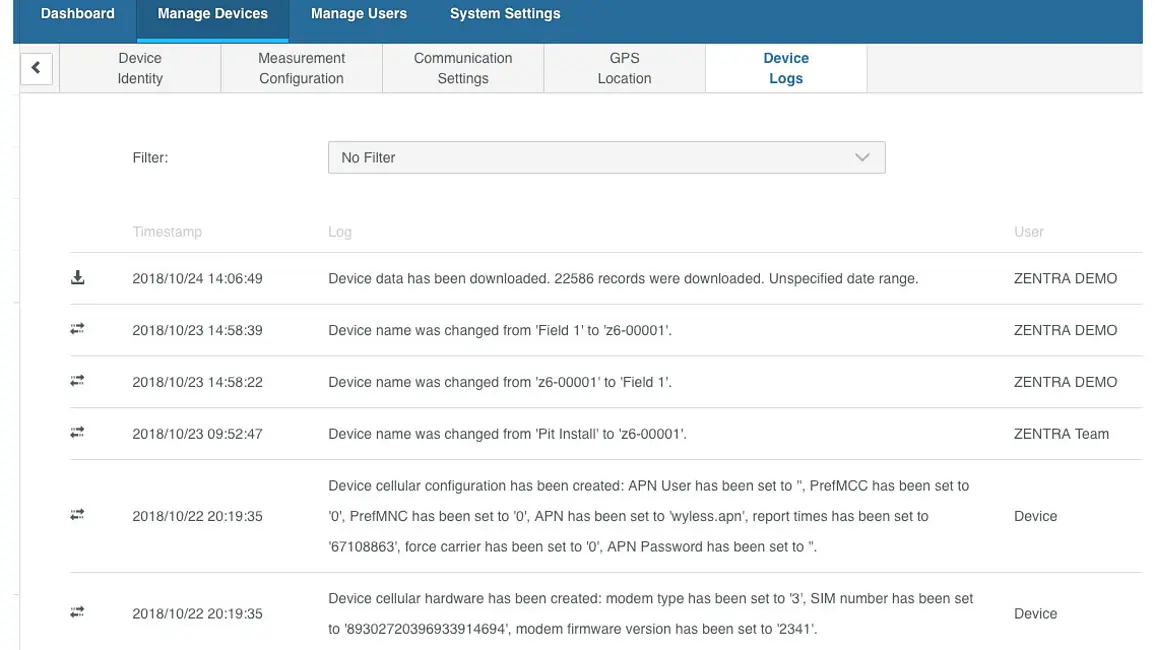
Task: Click change icon on 2018/10/23 14:58:22 row
Action: pyautogui.click(x=77, y=380)
